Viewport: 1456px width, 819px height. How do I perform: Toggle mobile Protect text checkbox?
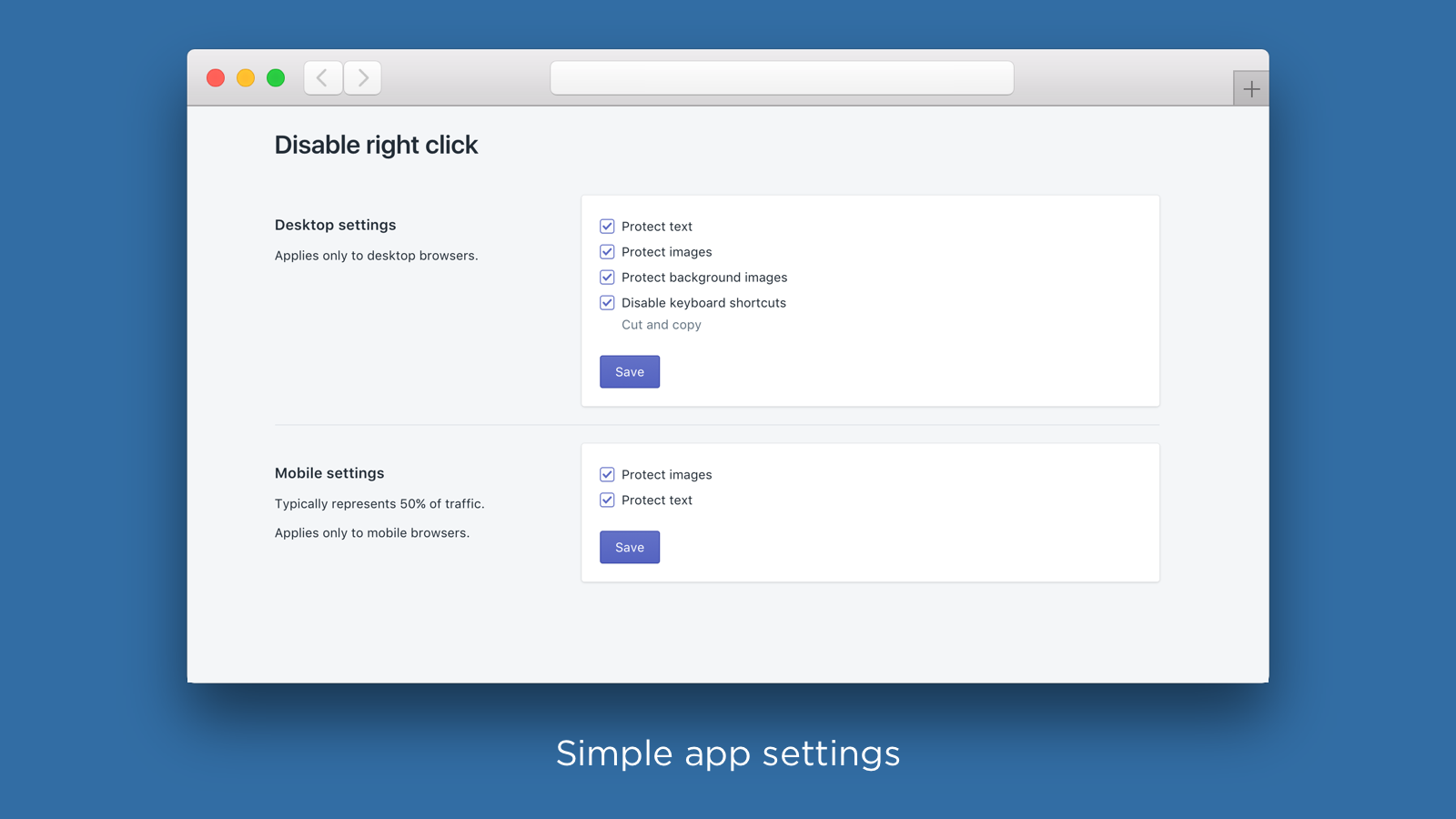tap(607, 500)
